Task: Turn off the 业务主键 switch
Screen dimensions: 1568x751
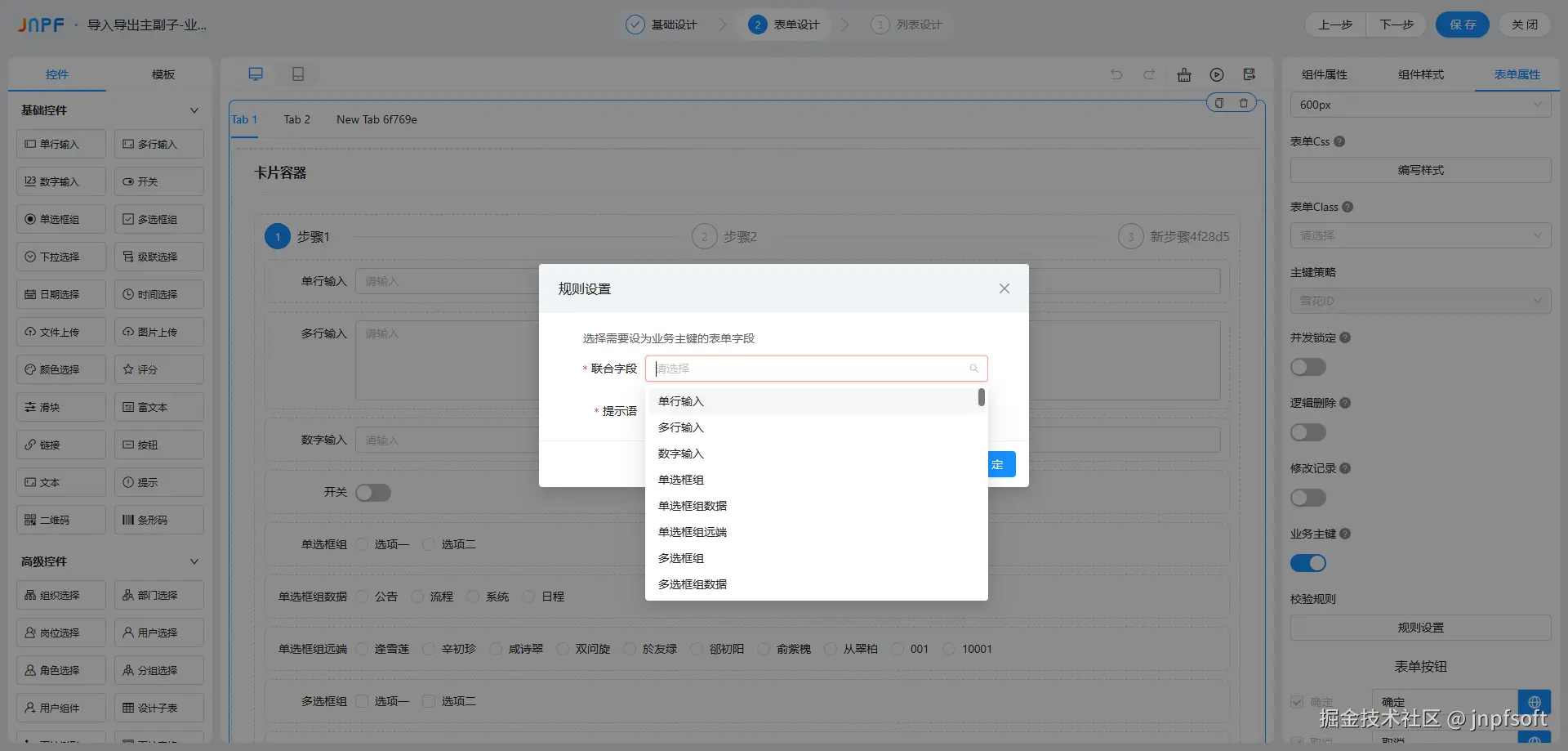Action: pos(1308,563)
